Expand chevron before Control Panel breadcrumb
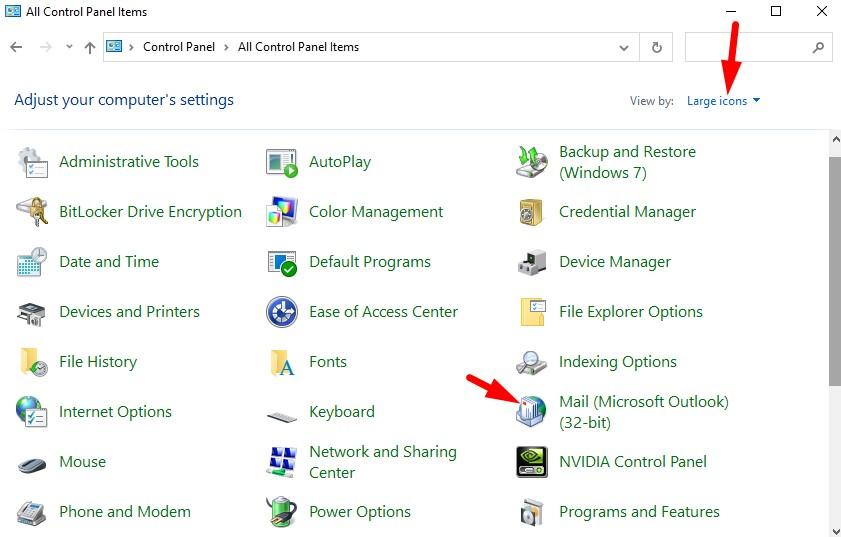Viewport: 841px width, 537px height. coord(131,47)
